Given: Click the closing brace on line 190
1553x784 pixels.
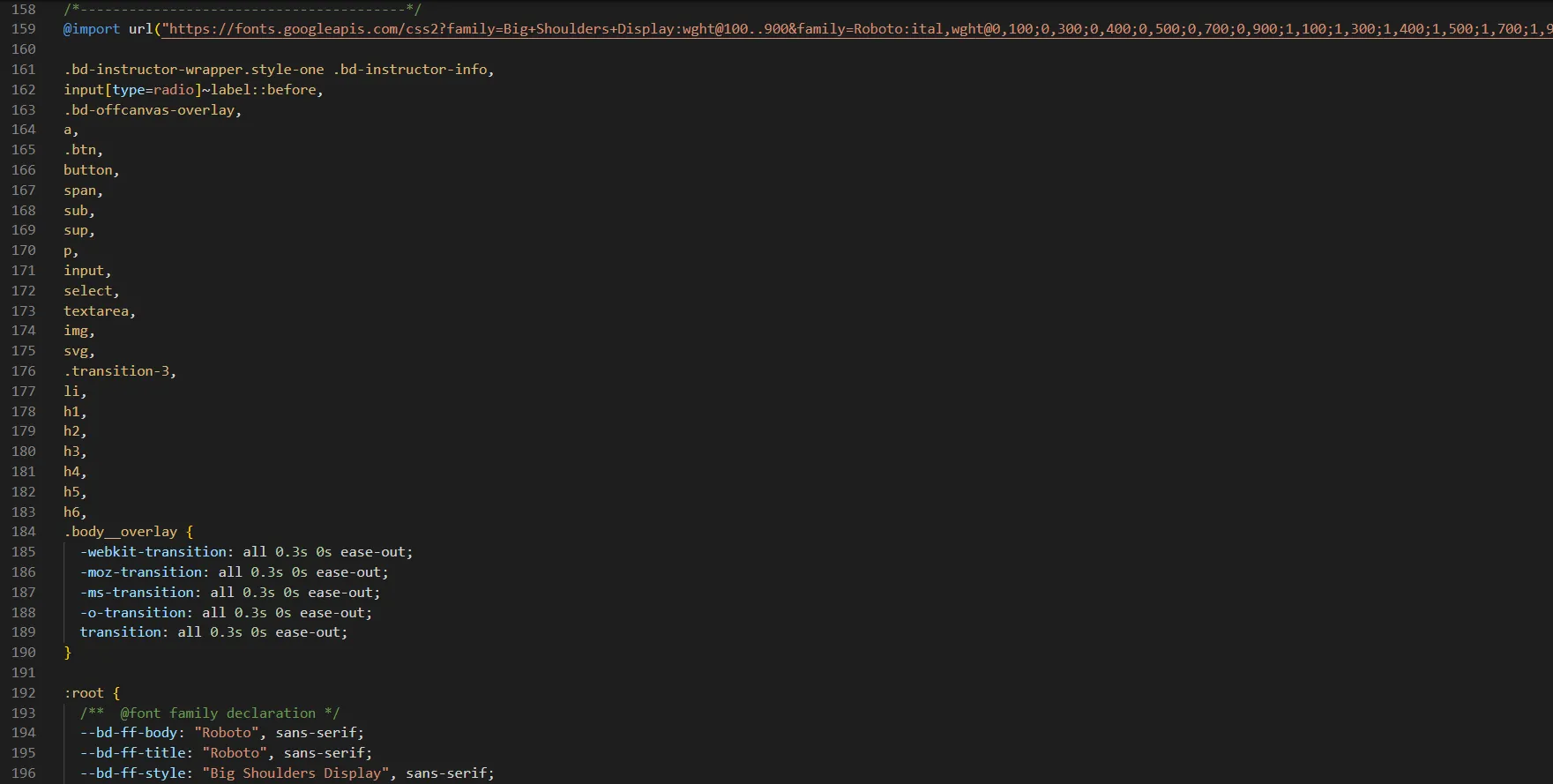Looking at the screenshot, I should 68,653.
